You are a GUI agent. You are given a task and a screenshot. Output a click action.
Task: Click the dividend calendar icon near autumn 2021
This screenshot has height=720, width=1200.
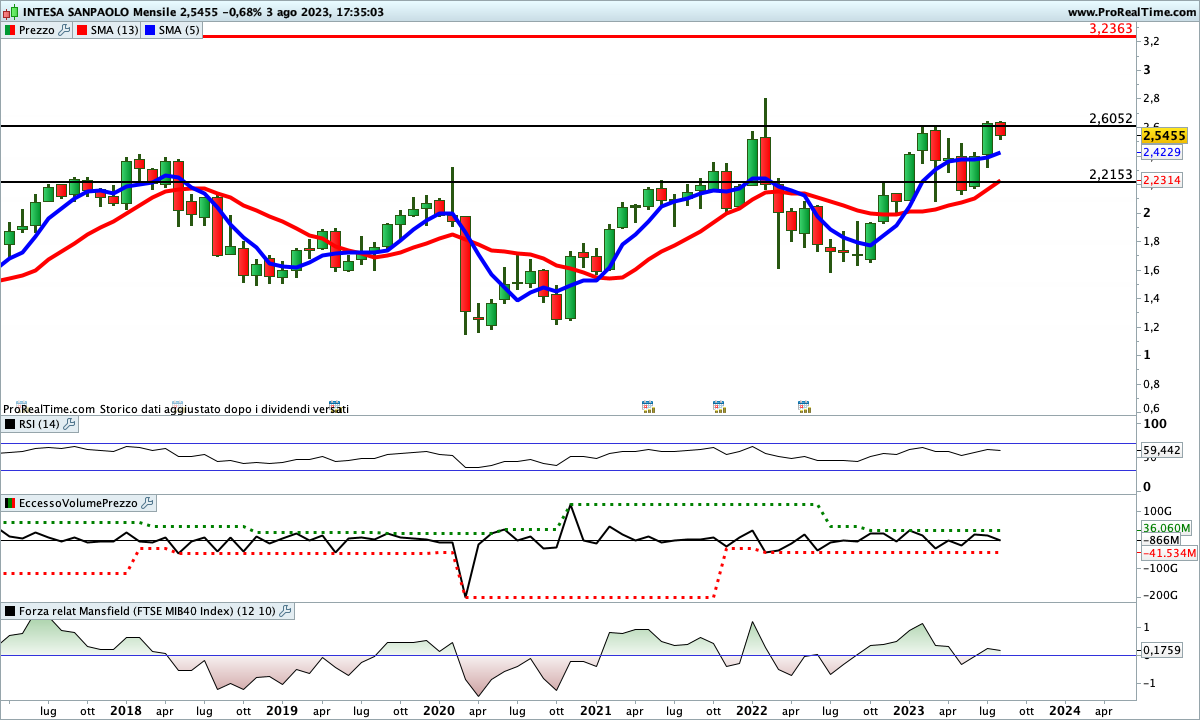click(x=718, y=406)
